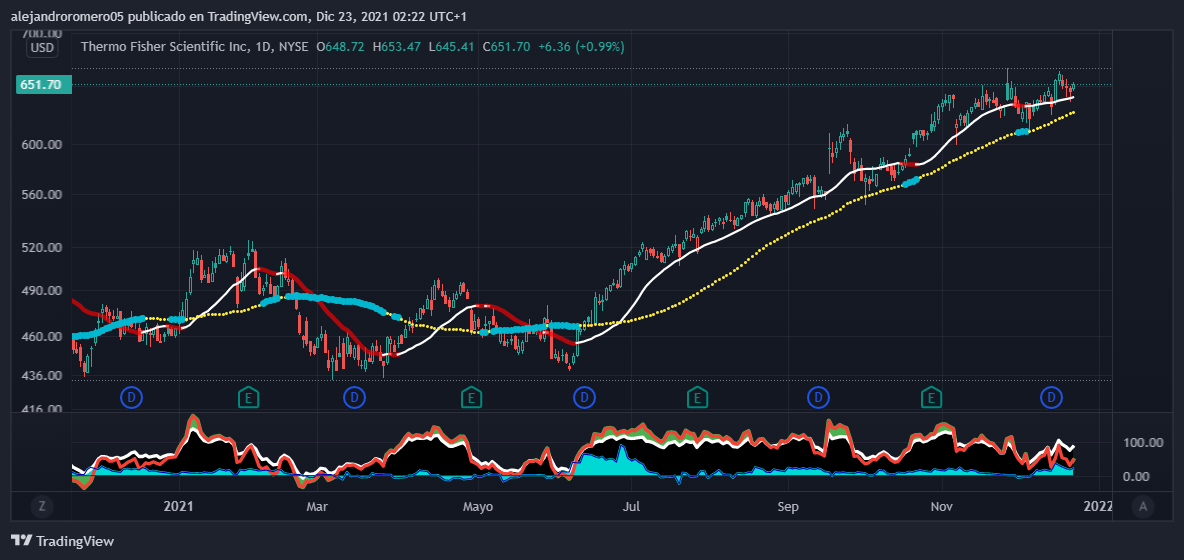Click the earnings E marker between 2021 and Mar
1184x560 pixels.
pos(248,396)
